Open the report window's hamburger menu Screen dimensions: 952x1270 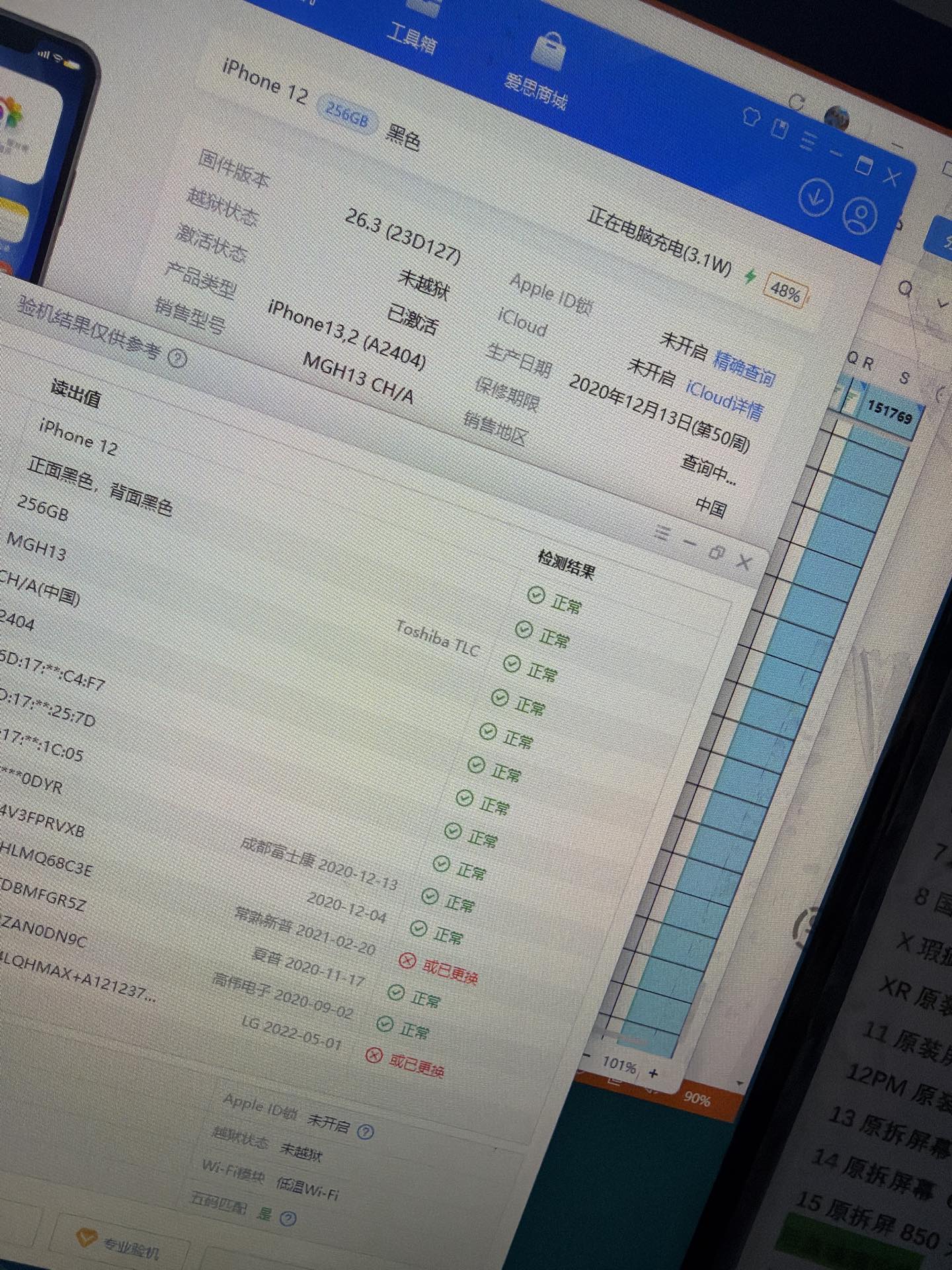(x=662, y=532)
